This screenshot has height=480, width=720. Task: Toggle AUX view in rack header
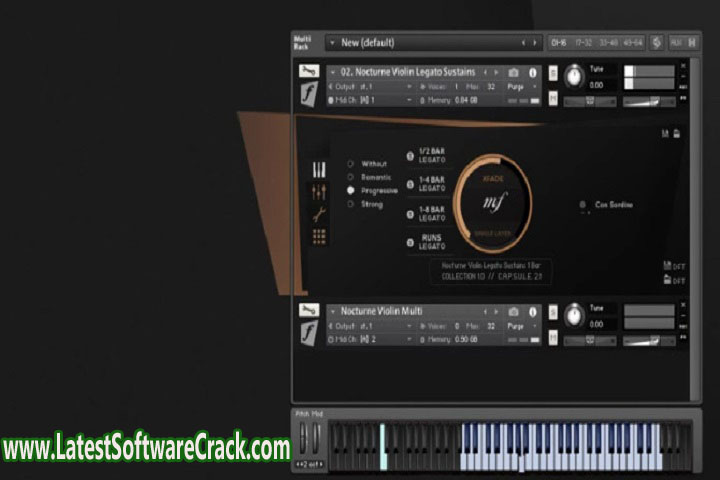click(676, 43)
